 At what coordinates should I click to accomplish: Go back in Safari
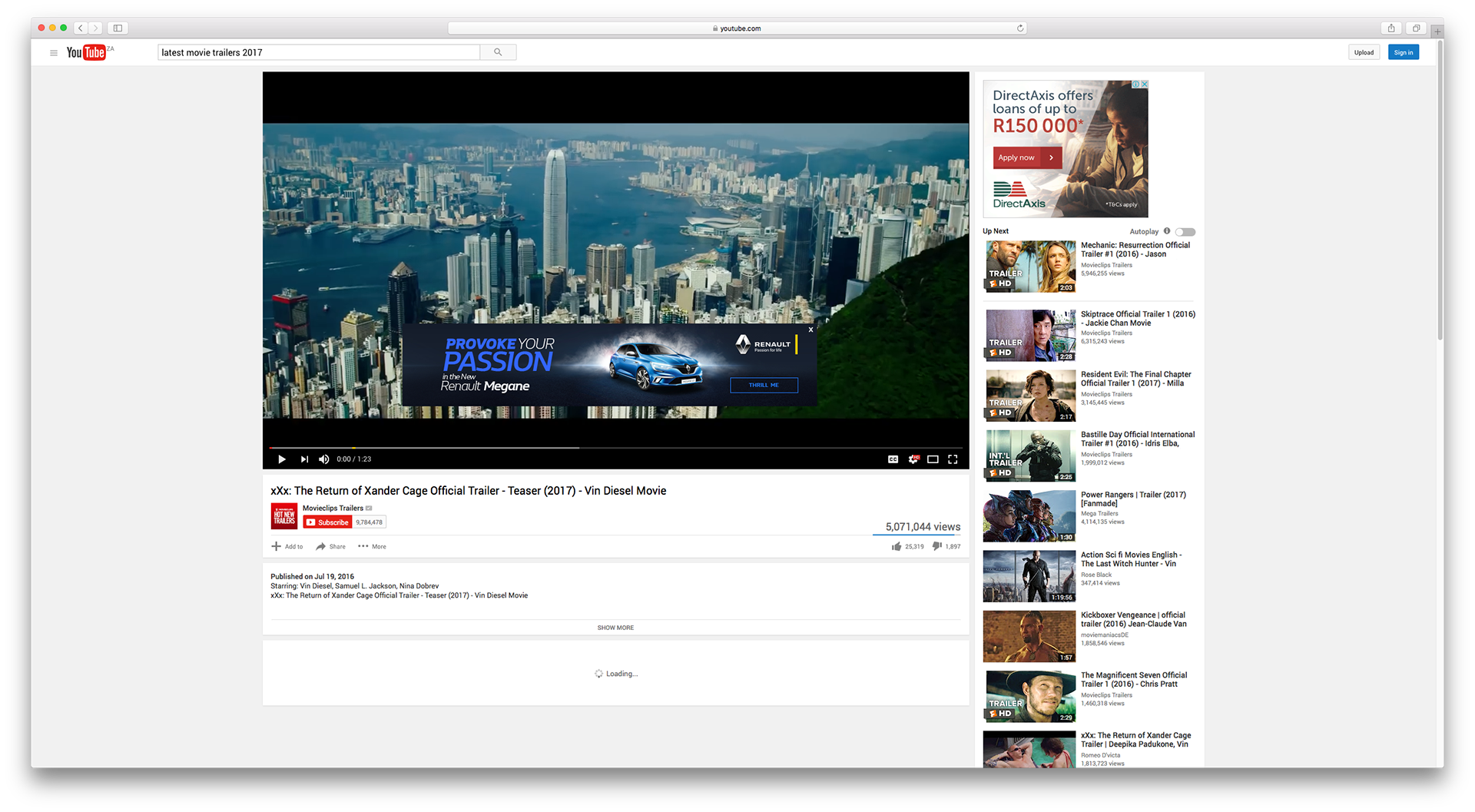[81, 28]
